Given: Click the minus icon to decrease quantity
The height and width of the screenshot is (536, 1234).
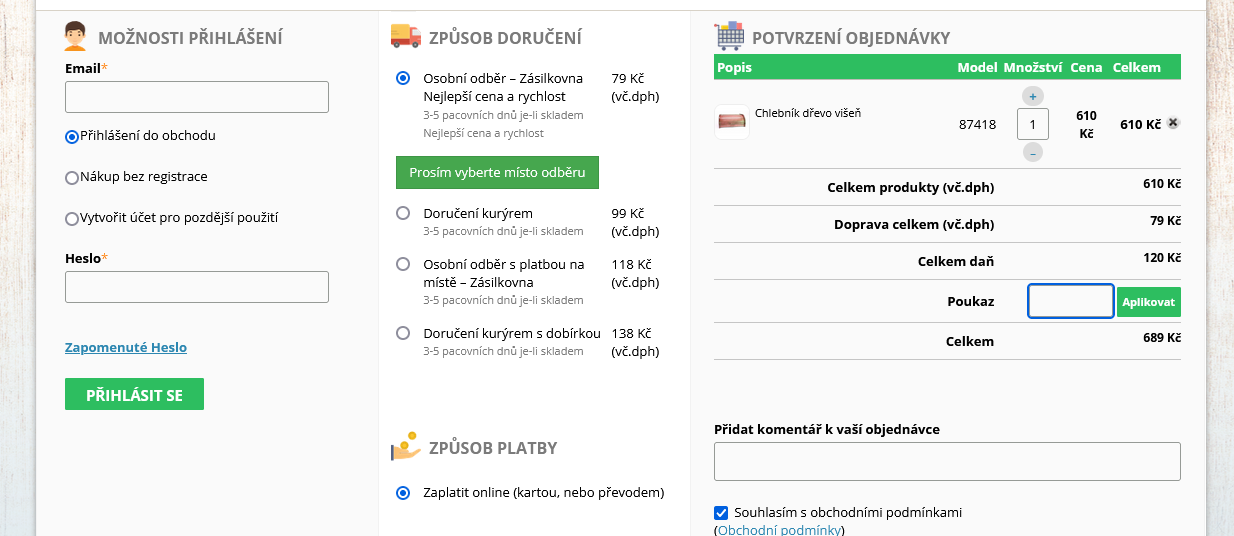Looking at the screenshot, I should (x=1033, y=153).
